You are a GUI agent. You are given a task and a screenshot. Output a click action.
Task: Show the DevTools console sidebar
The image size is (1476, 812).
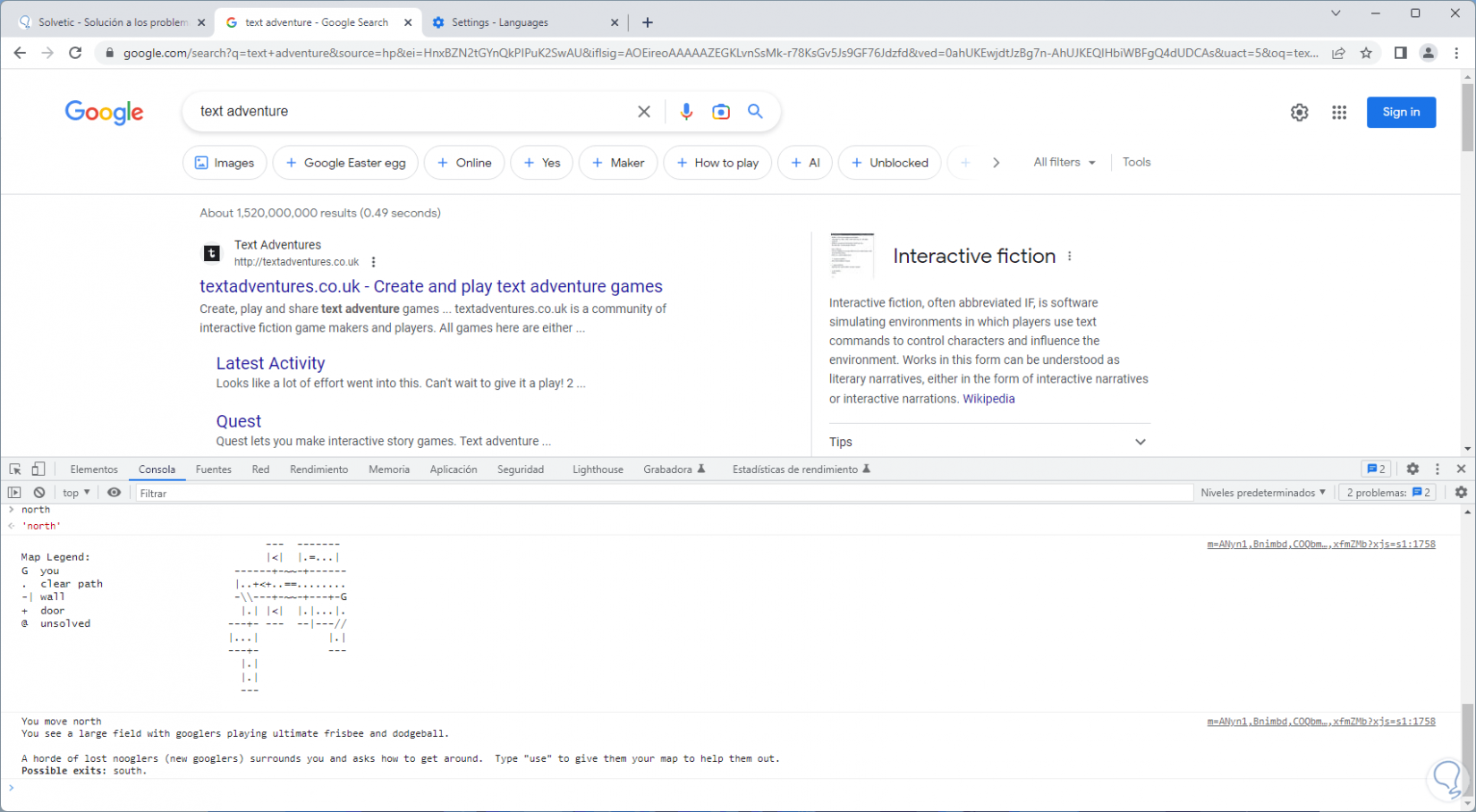click(x=14, y=493)
